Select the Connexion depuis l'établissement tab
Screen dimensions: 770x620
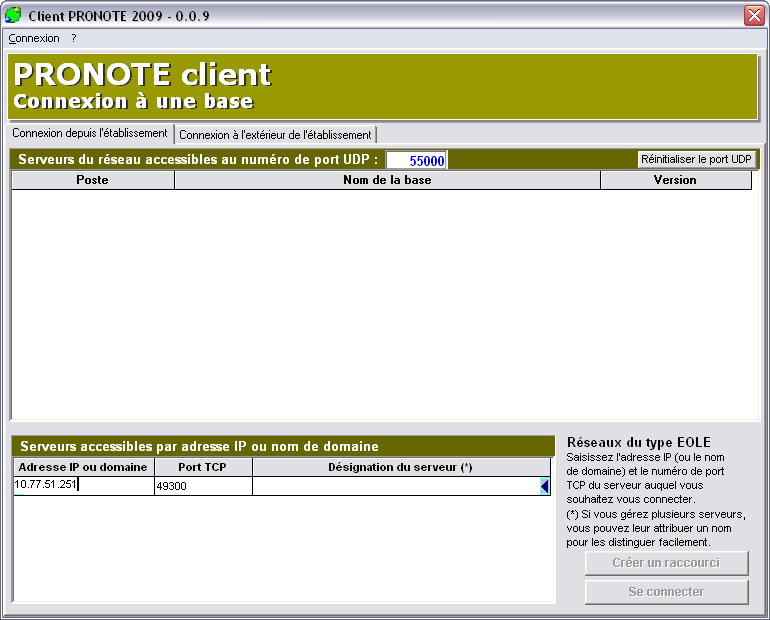tap(90, 133)
